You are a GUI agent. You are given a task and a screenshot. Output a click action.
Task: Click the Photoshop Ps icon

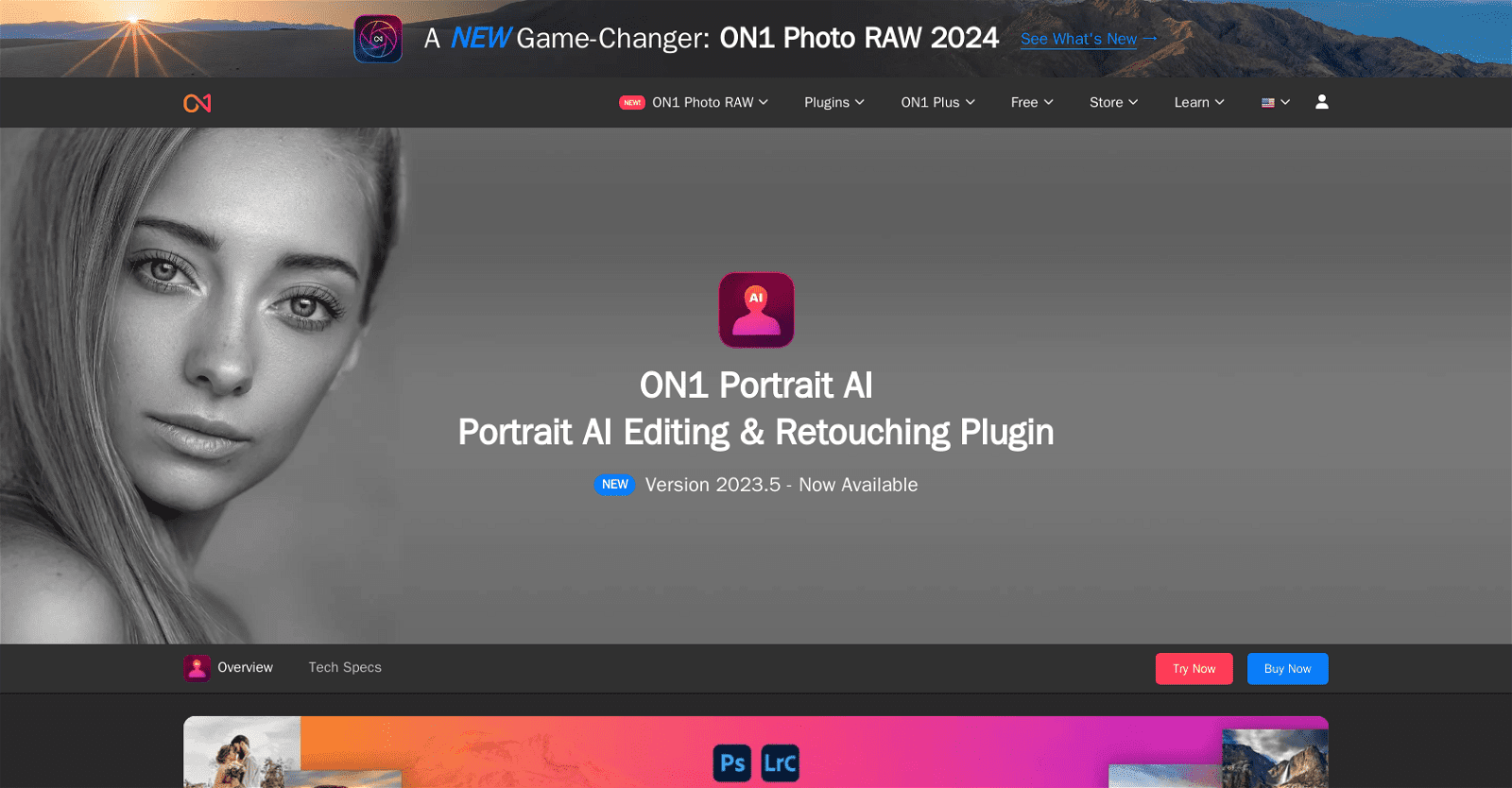point(732,762)
